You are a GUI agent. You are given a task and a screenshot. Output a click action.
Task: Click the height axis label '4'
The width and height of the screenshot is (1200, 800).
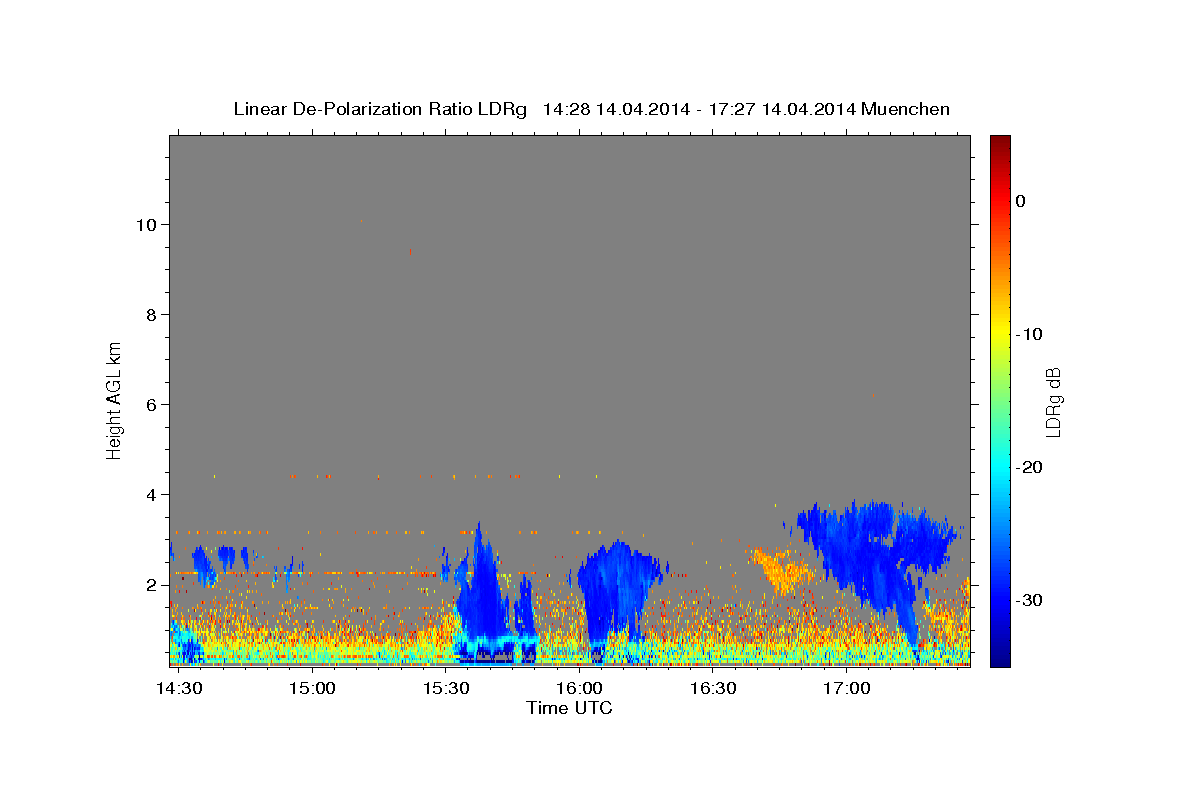(x=150, y=495)
